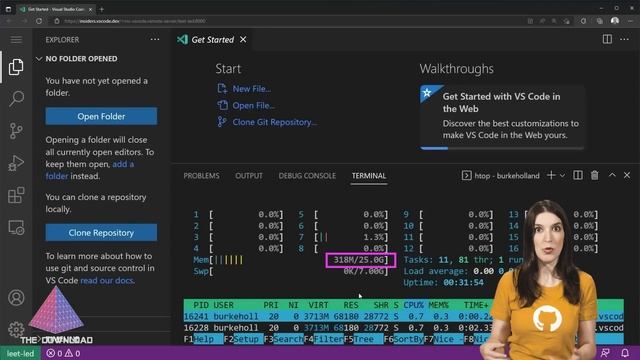Select the Terminal tab
This screenshot has width=640, height=360.
[x=369, y=176]
